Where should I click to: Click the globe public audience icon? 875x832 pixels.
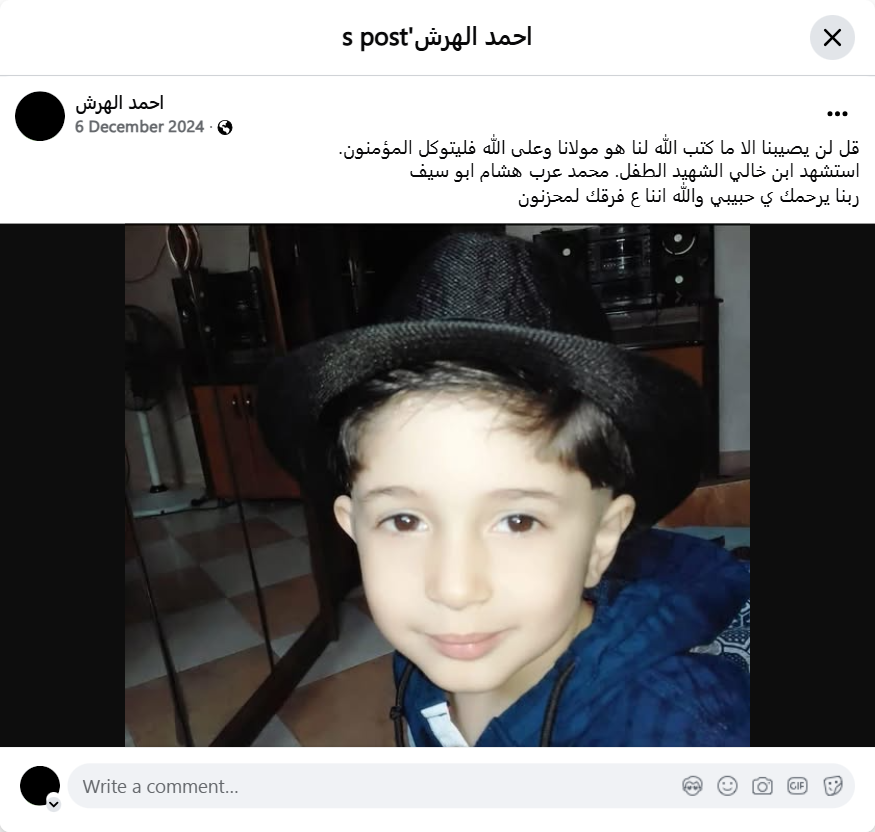pyautogui.click(x=225, y=127)
